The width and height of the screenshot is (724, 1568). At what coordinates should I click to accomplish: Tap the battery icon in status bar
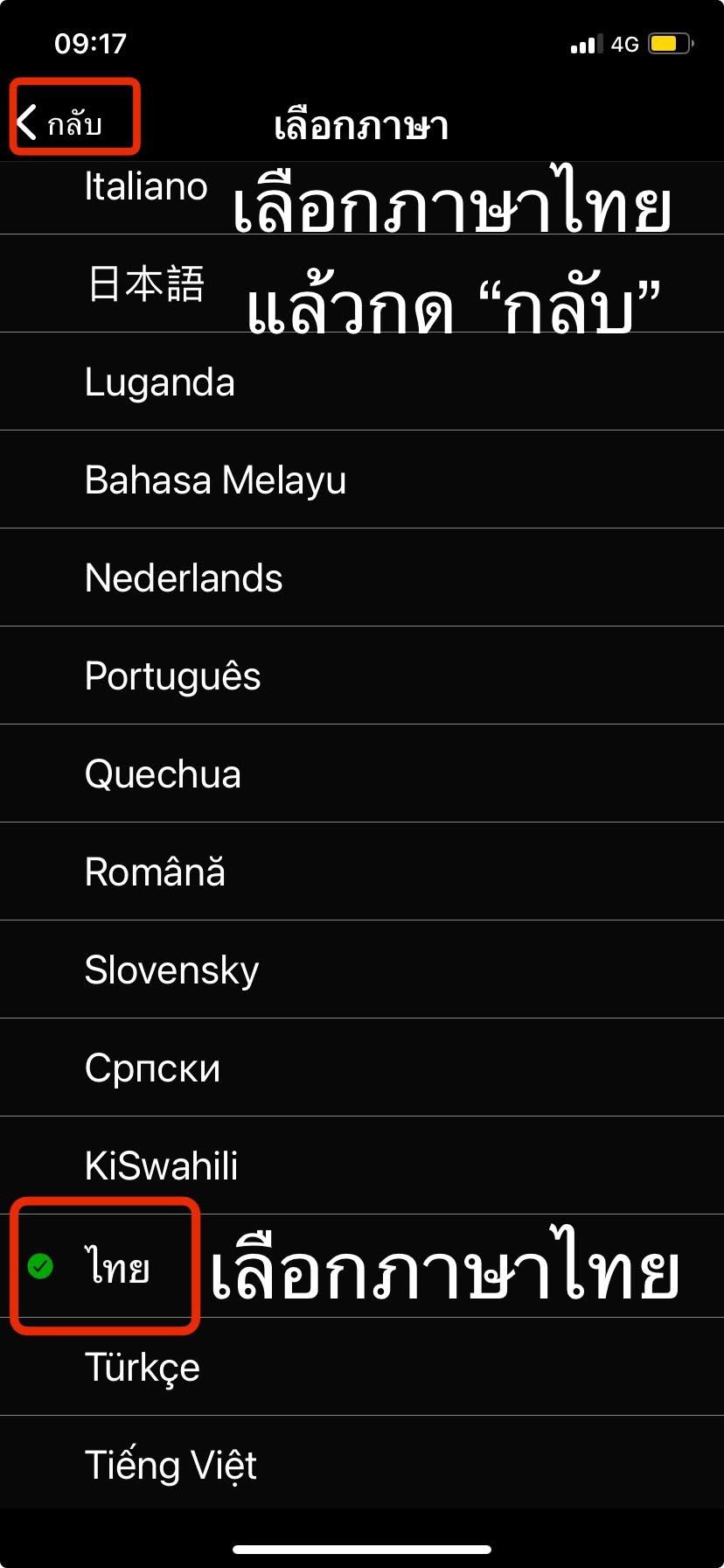pyautogui.click(x=671, y=44)
